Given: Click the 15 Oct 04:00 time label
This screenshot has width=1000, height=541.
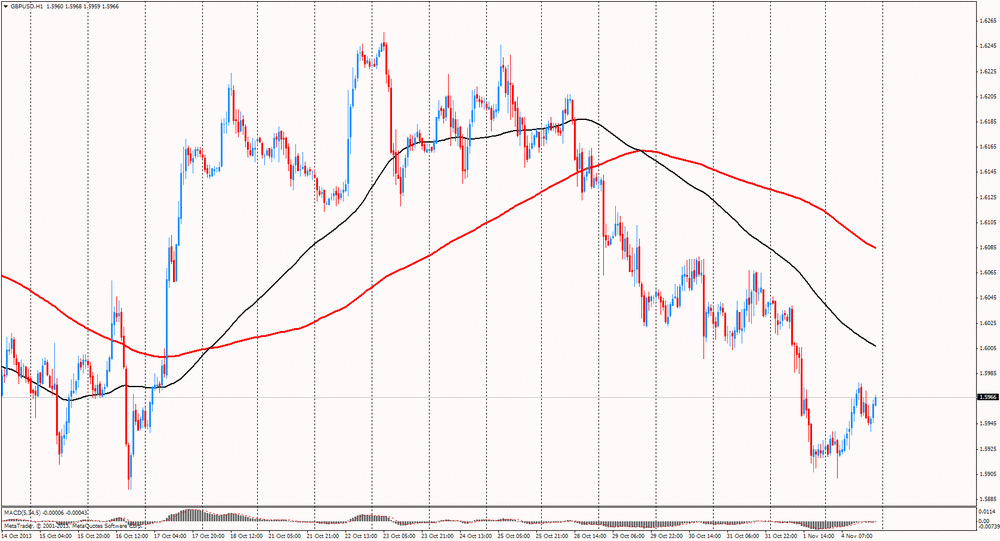Looking at the screenshot, I should coord(55,537).
